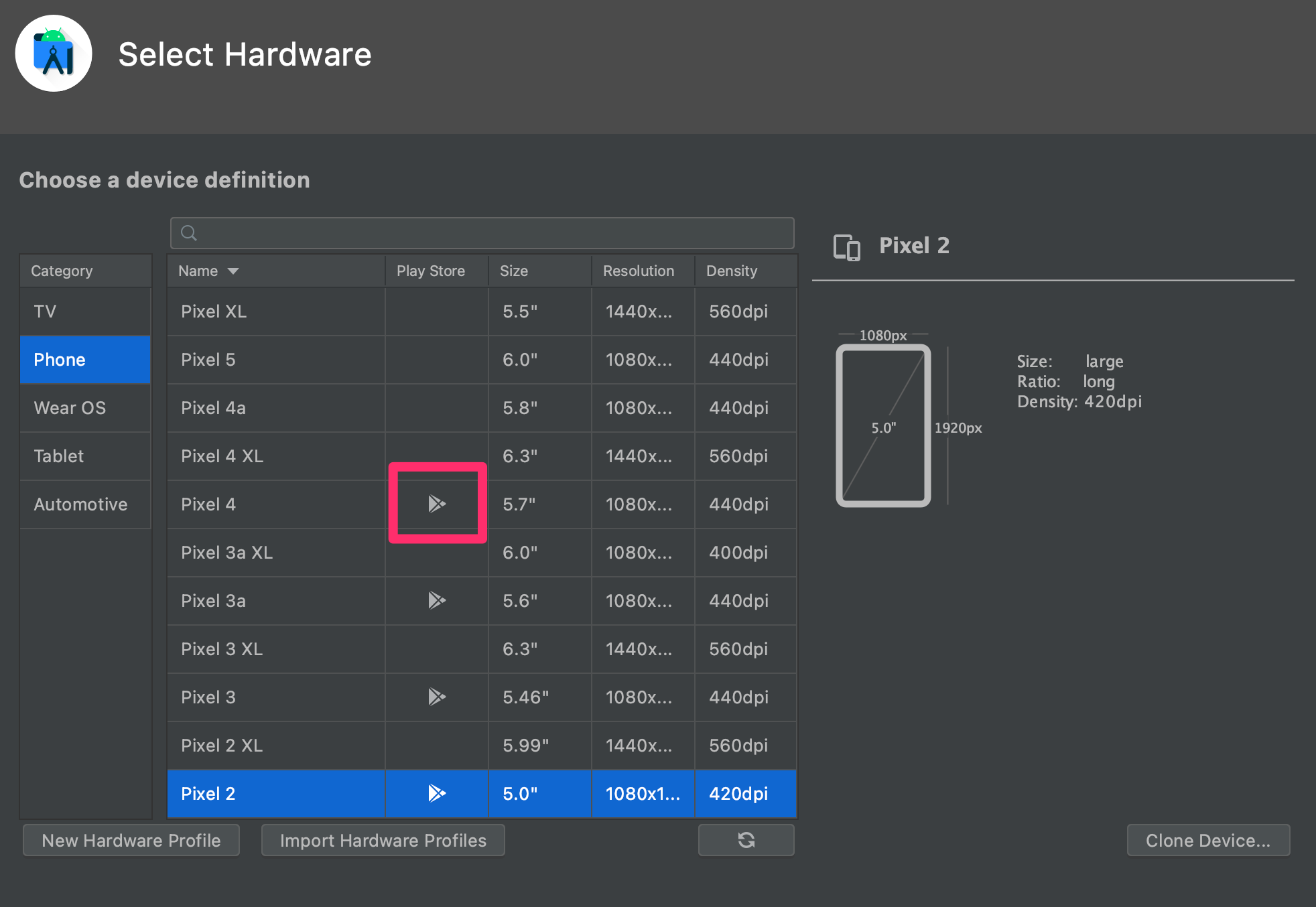The image size is (1316, 907).
Task: Select the Pixel 4 device name
Action: [208, 504]
